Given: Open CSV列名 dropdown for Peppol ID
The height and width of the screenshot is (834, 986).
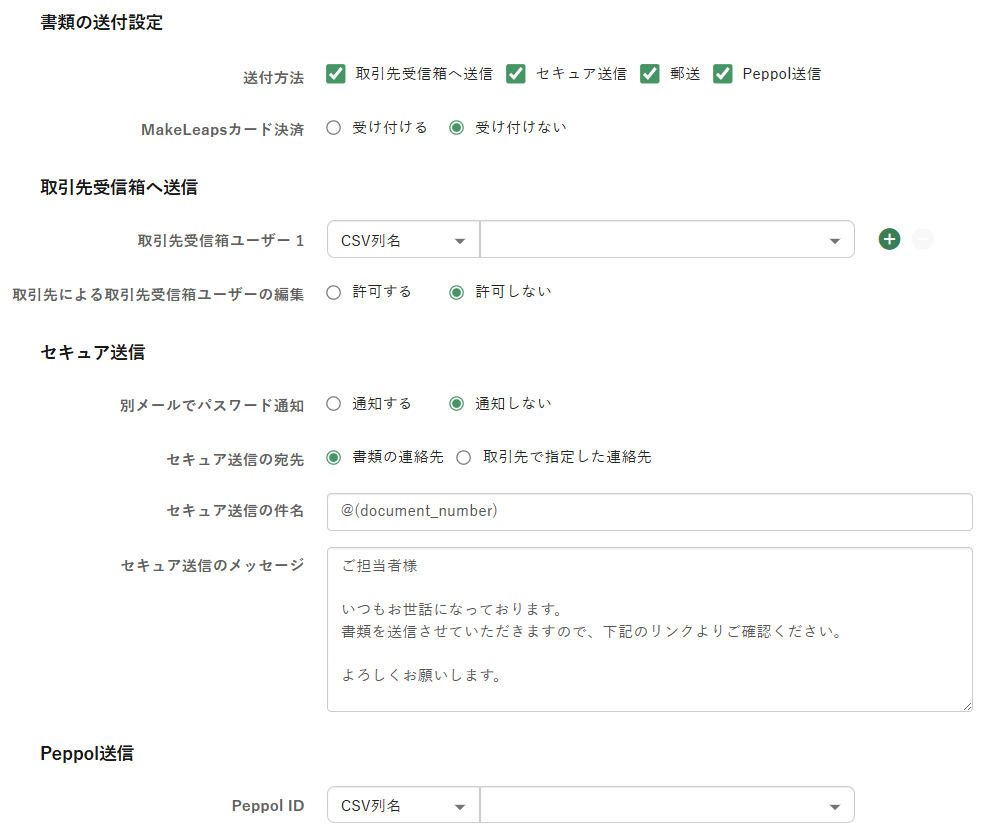Looking at the screenshot, I should coord(403,806).
